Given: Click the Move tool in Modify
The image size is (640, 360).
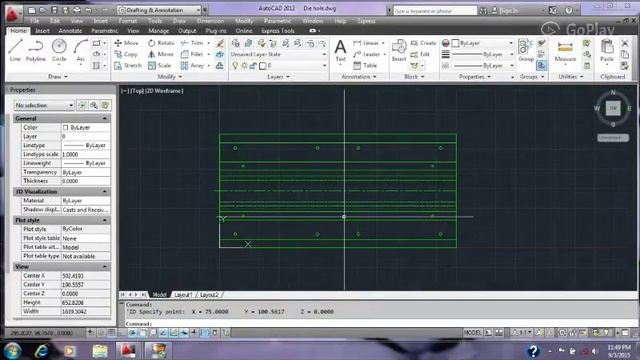Looking at the screenshot, I should pyautogui.click(x=126, y=43).
